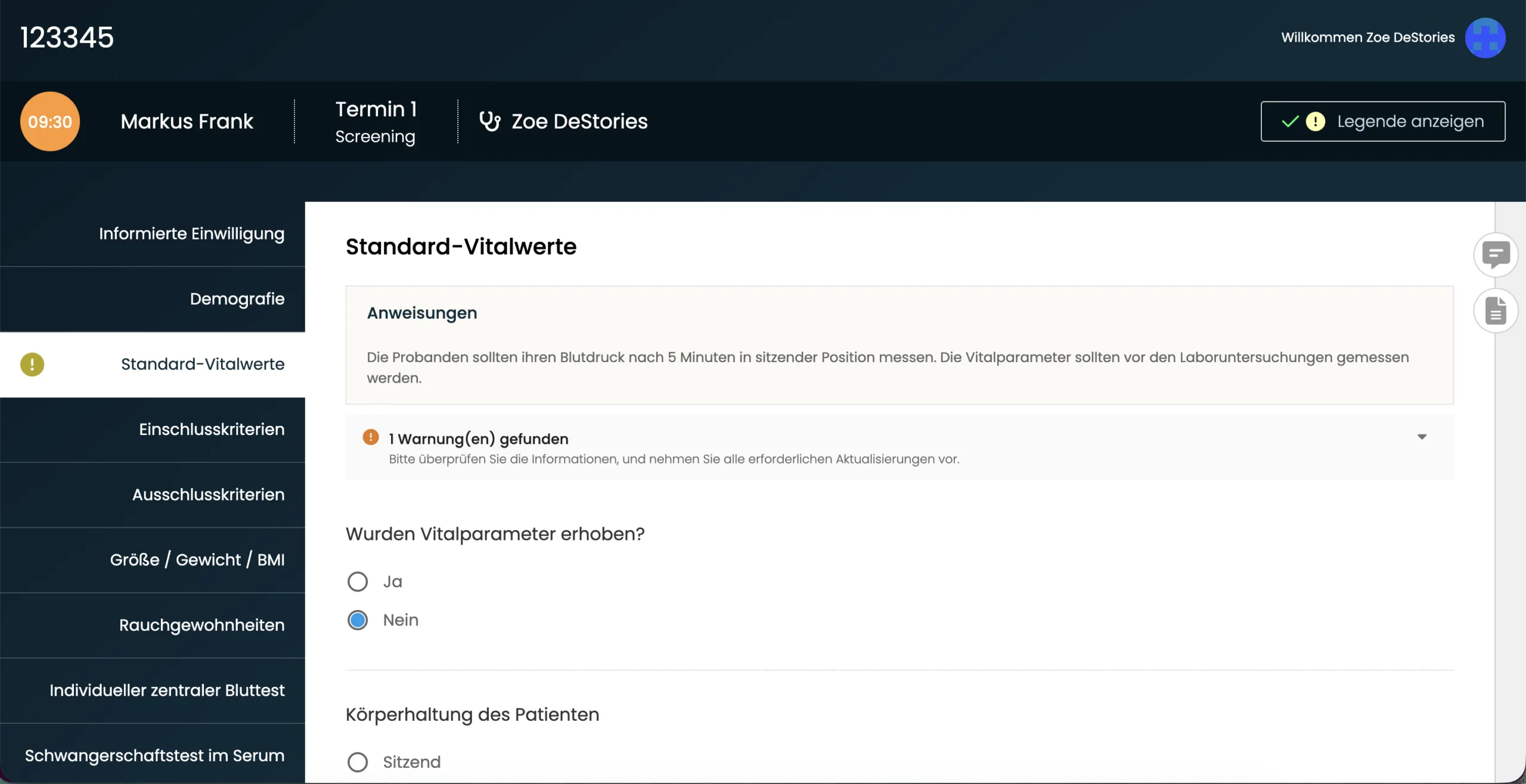
Task: Click the document notes icon
Action: (x=1495, y=311)
